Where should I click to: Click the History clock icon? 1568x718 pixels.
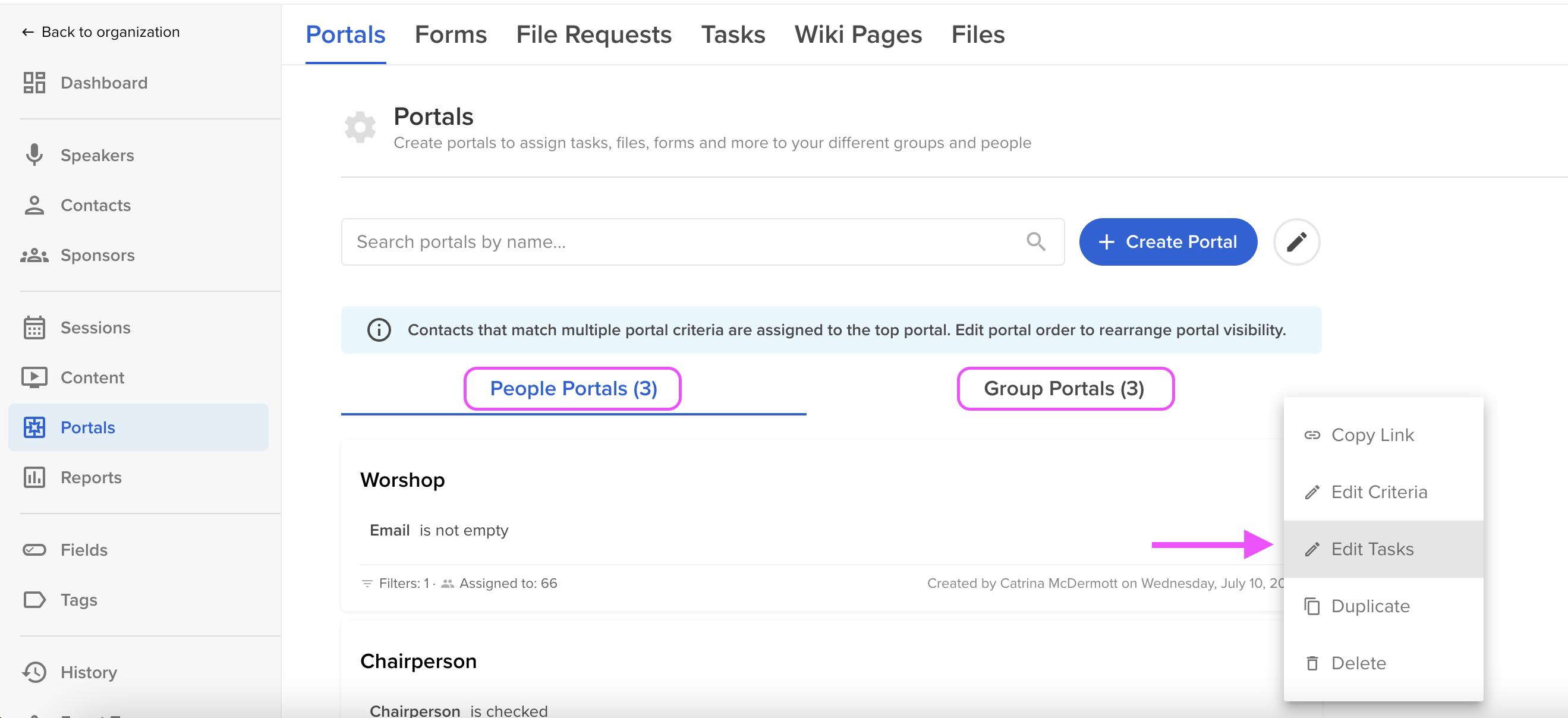point(34,672)
